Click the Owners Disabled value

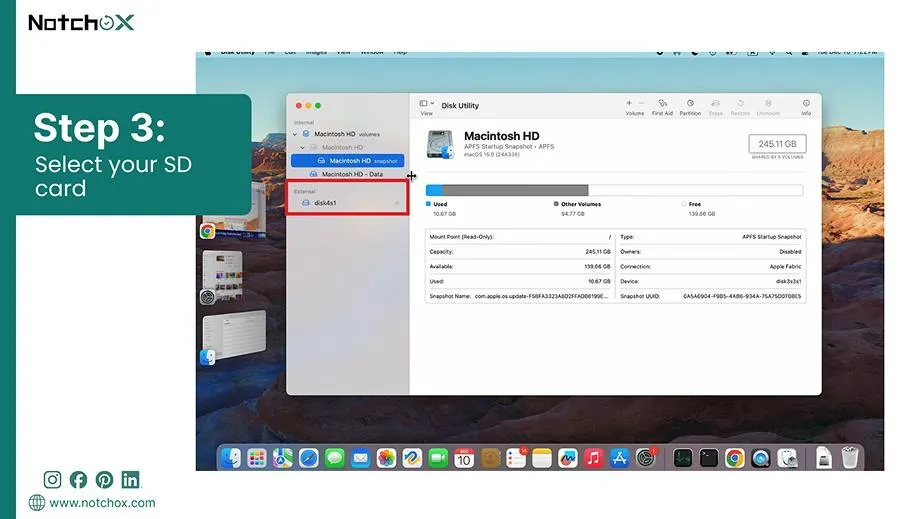click(790, 252)
